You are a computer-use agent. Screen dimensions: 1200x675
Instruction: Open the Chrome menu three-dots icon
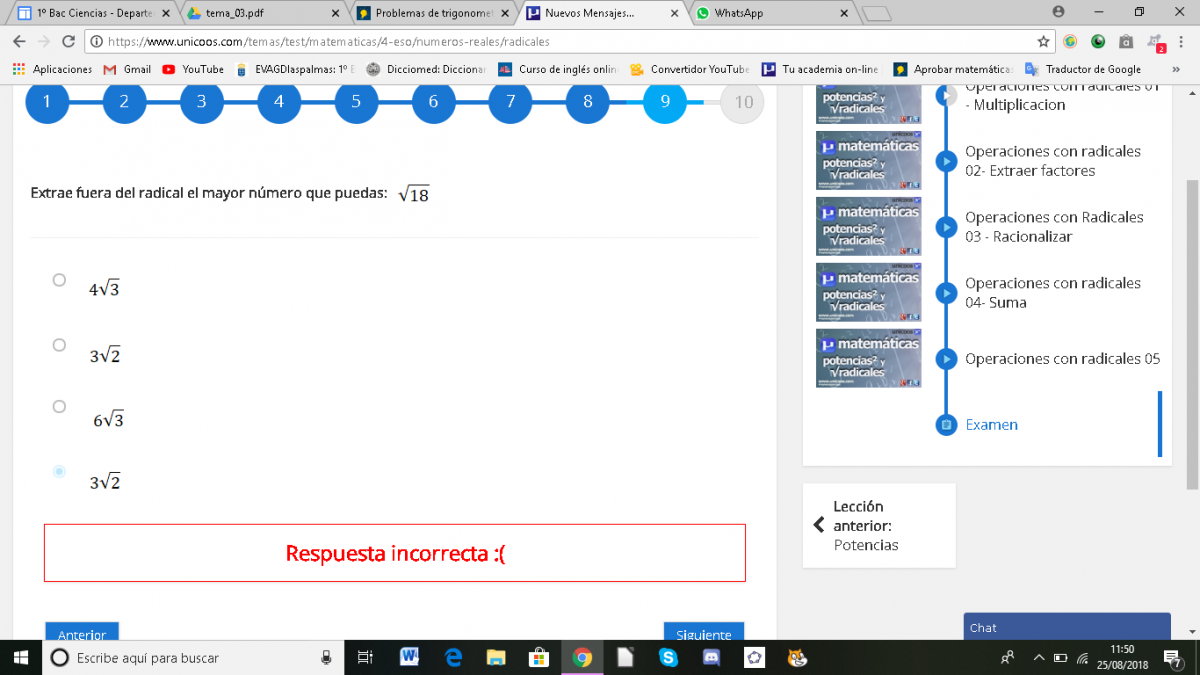[x=1182, y=42]
